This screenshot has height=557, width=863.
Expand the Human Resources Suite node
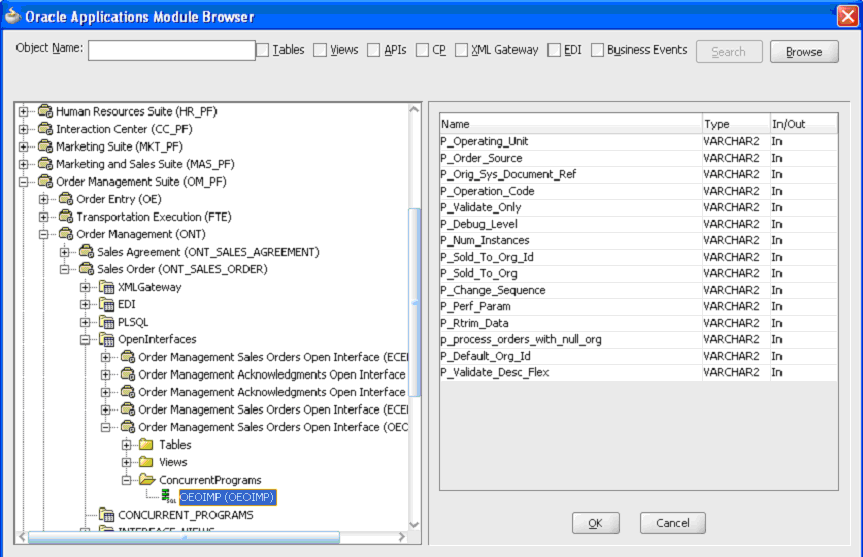click(24, 112)
